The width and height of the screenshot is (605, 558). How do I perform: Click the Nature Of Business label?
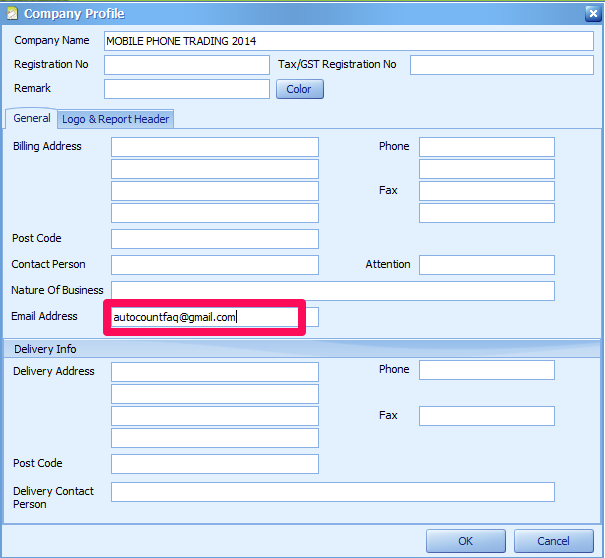point(57,290)
